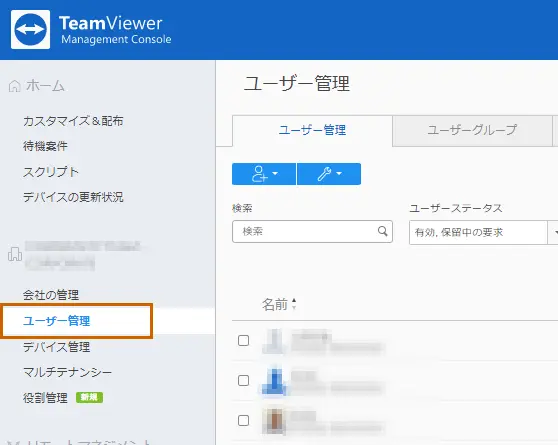The width and height of the screenshot is (558, 445).
Task: Expand the add user dropdown arrow
Action: [275, 174]
